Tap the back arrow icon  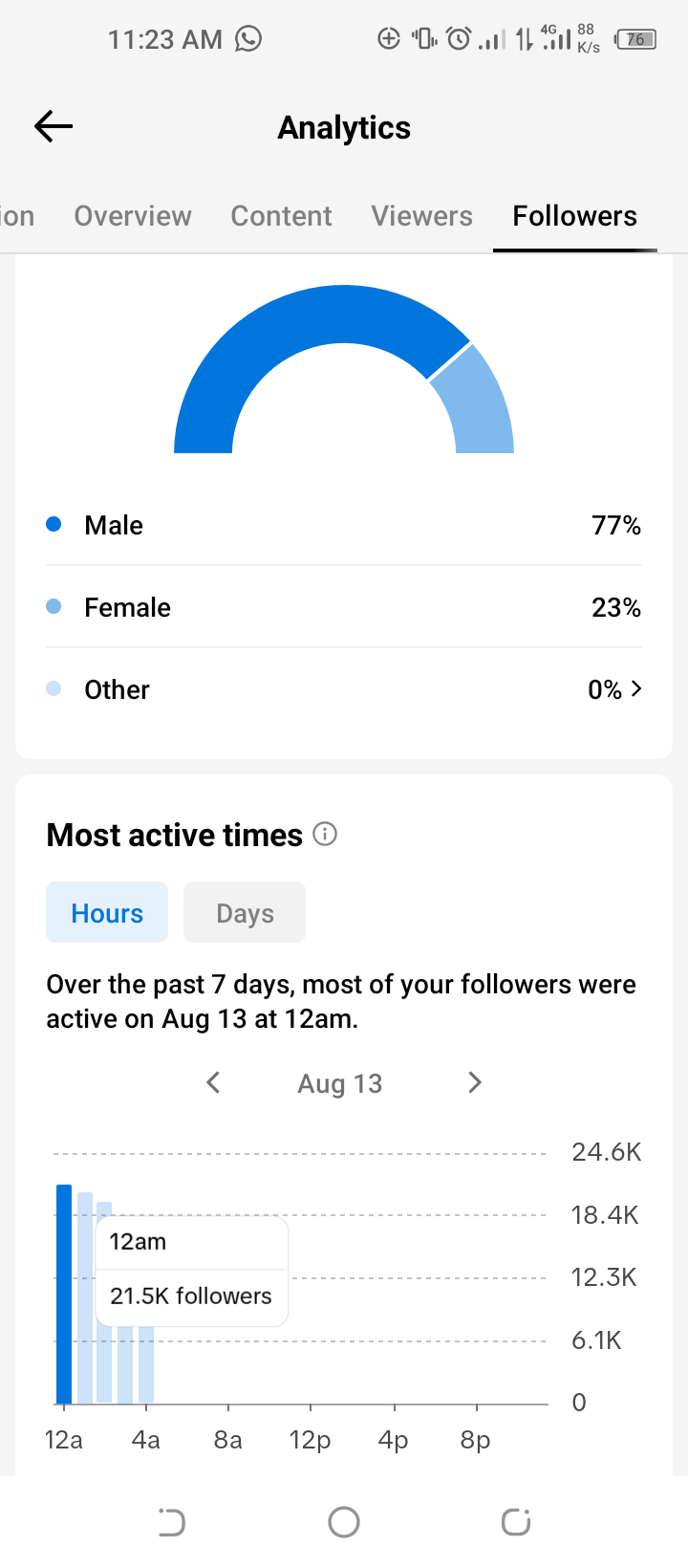[54, 126]
